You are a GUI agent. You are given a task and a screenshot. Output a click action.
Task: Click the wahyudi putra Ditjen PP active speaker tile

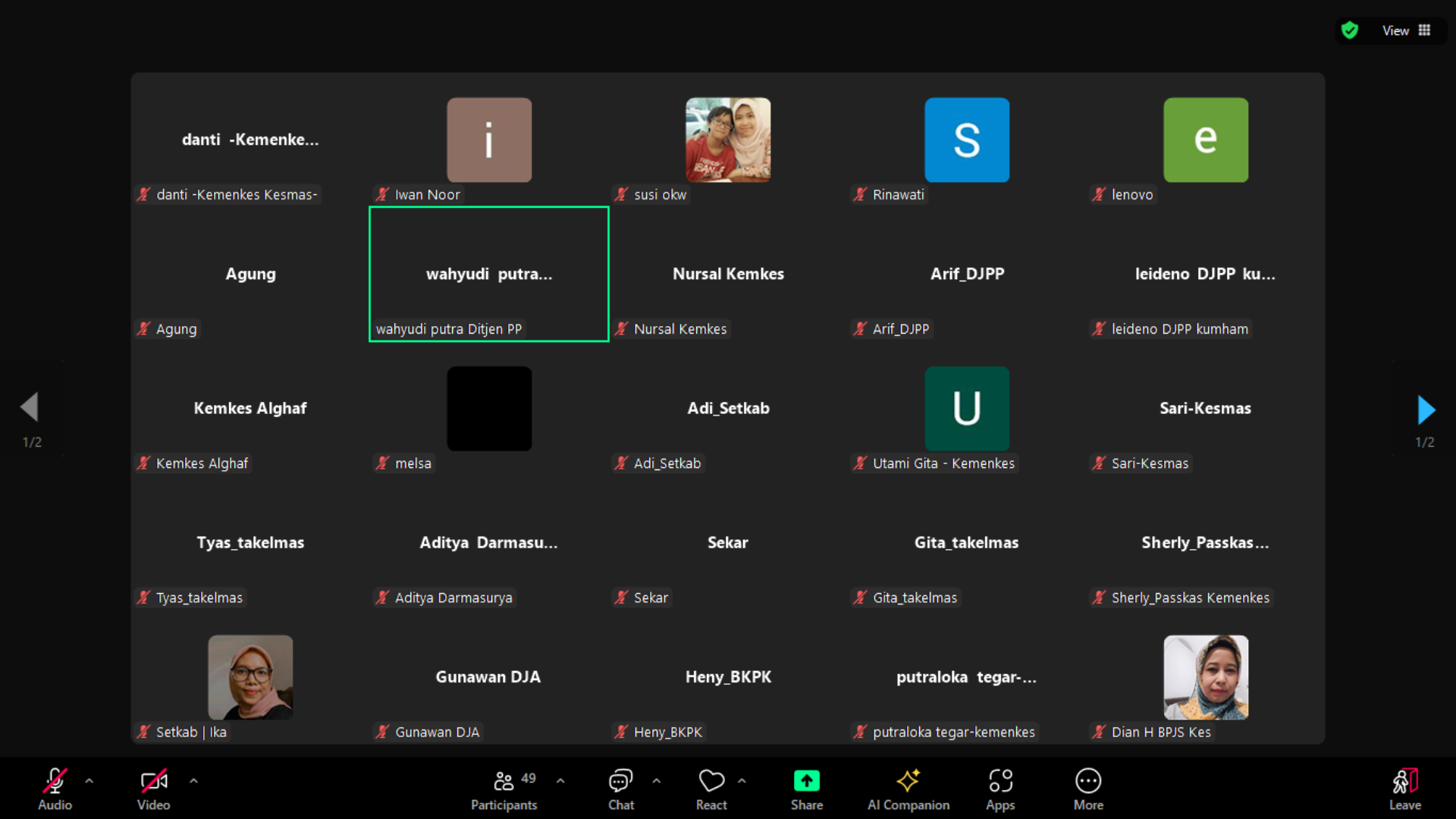pyautogui.click(x=489, y=274)
